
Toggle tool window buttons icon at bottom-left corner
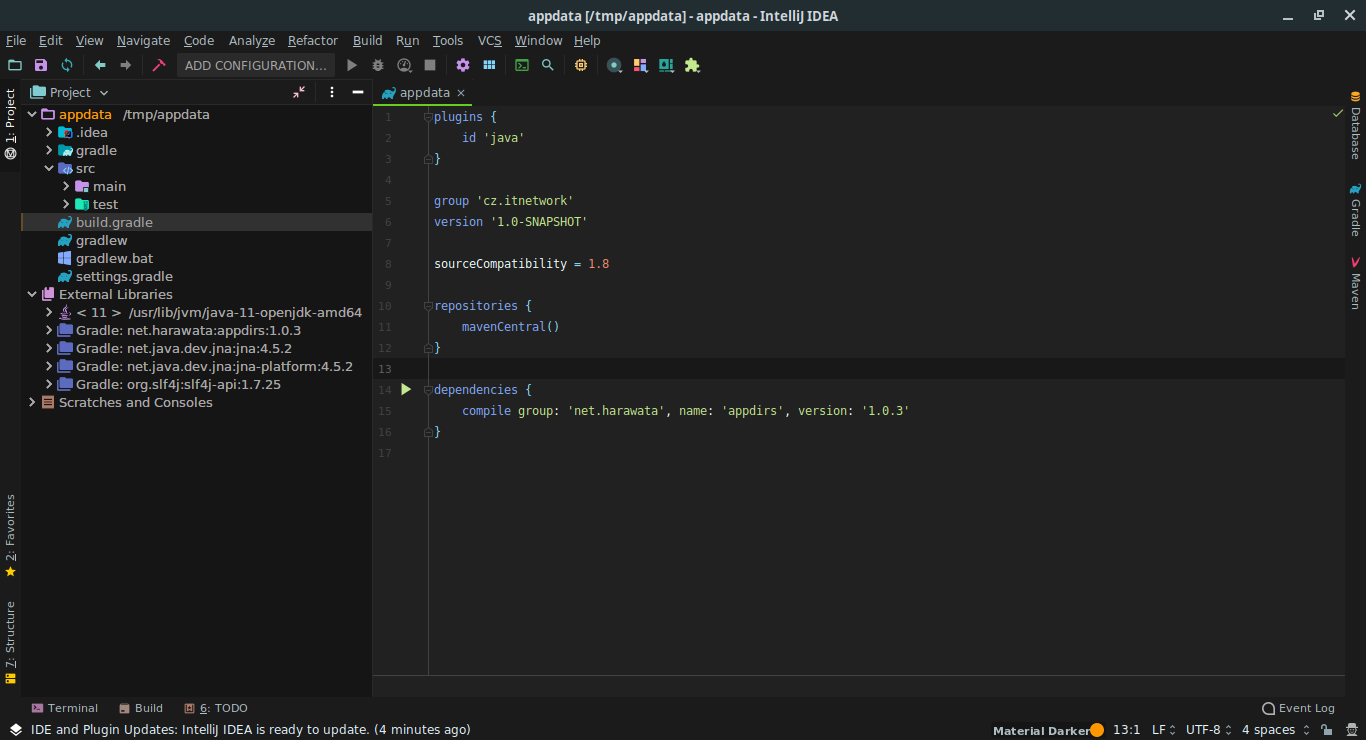coord(15,730)
